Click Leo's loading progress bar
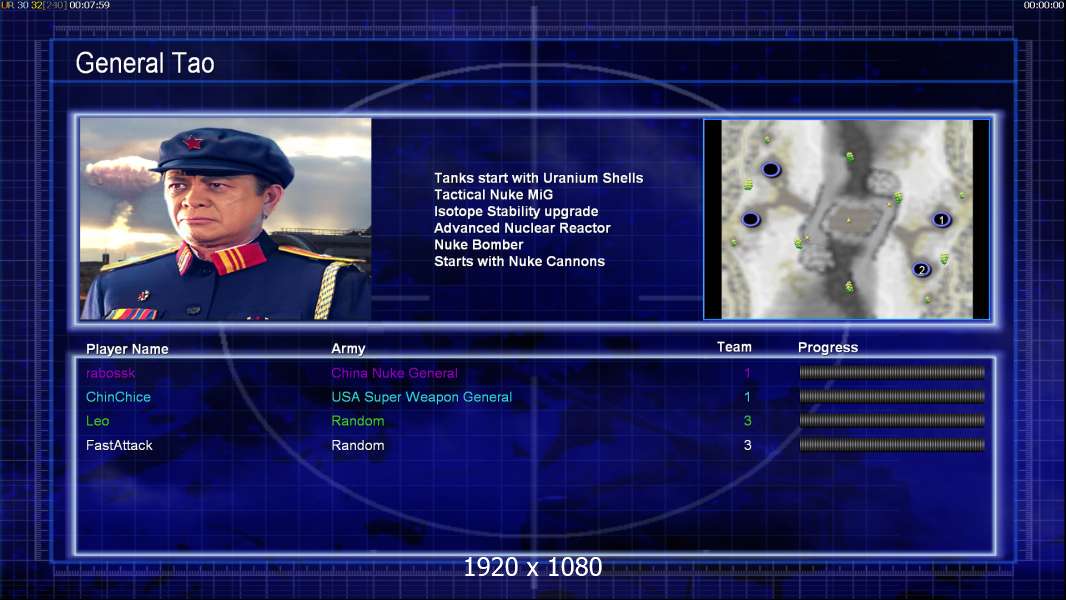The image size is (1066, 600). (x=892, y=421)
